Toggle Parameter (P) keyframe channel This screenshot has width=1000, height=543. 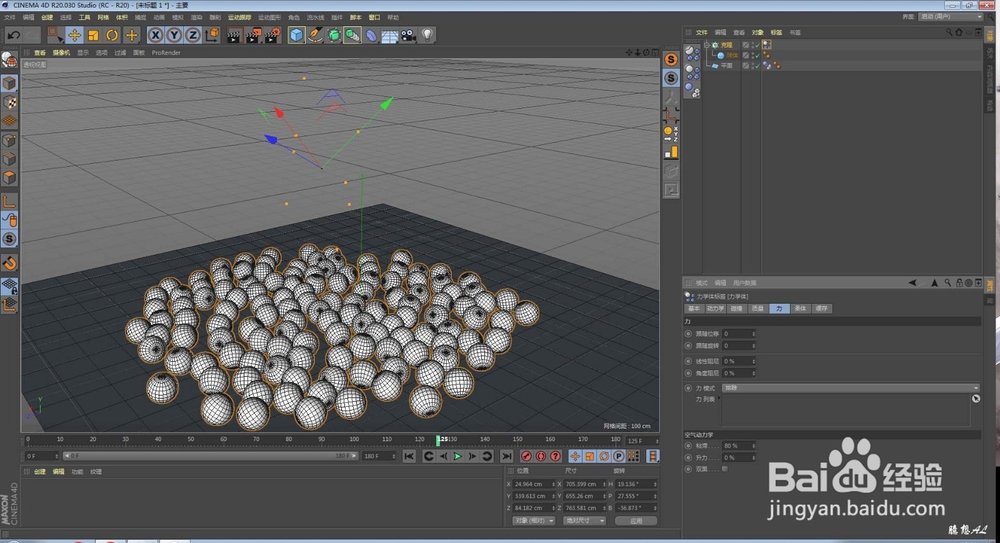click(619, 456)
